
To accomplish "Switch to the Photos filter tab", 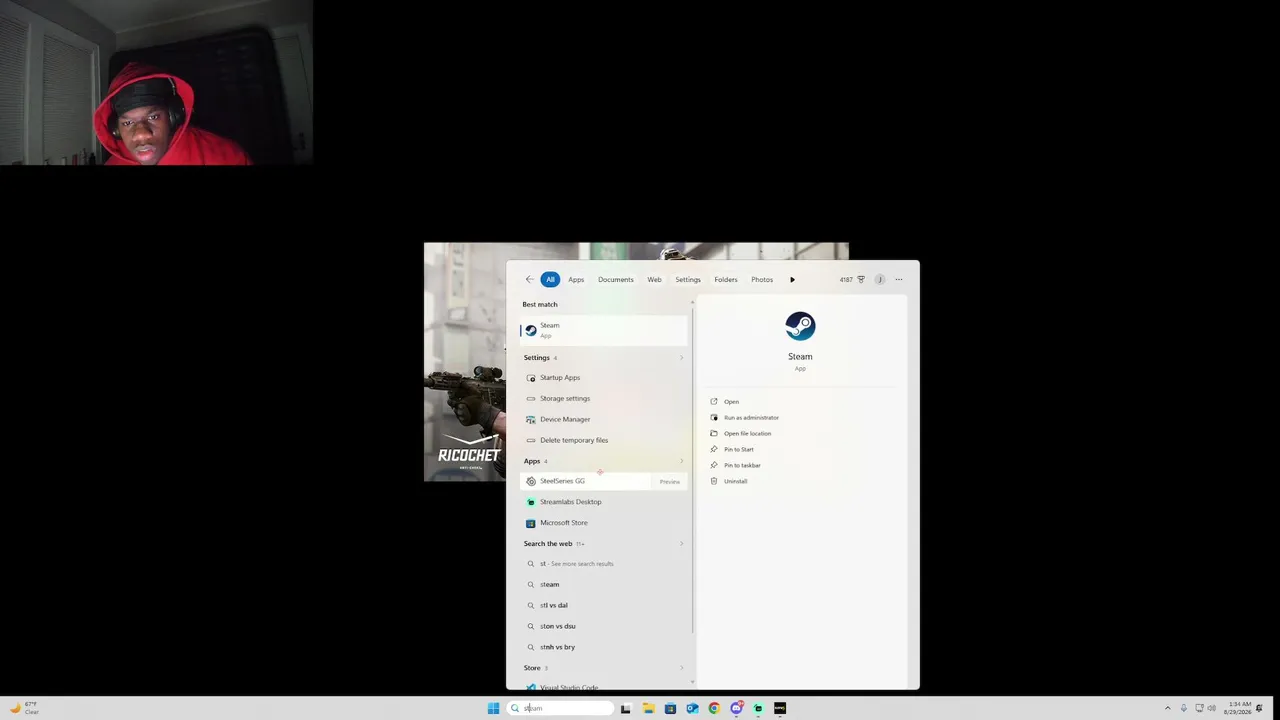I will [x=762, y=280].
